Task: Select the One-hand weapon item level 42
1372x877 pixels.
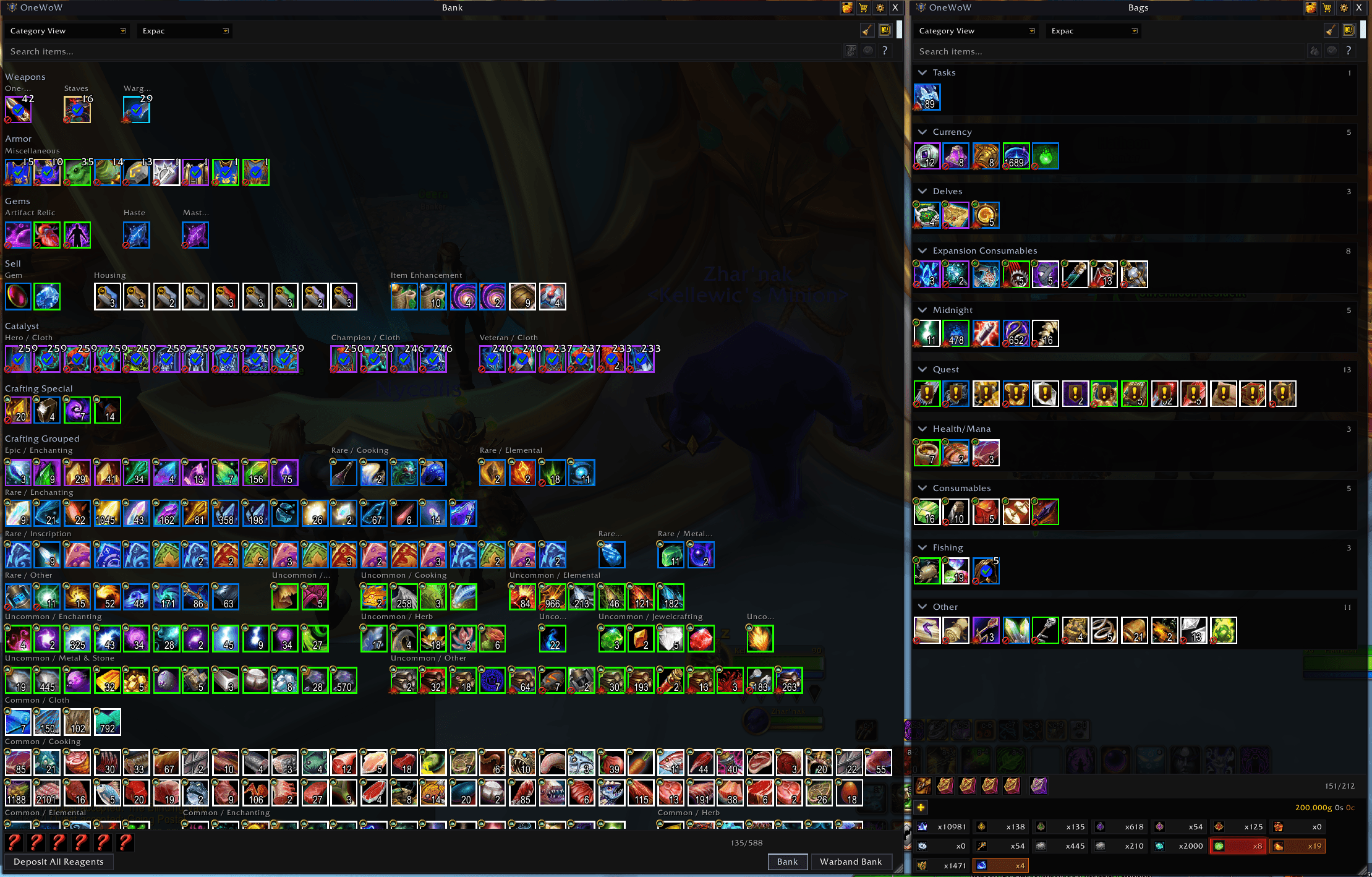Action: tap(18, 109)
